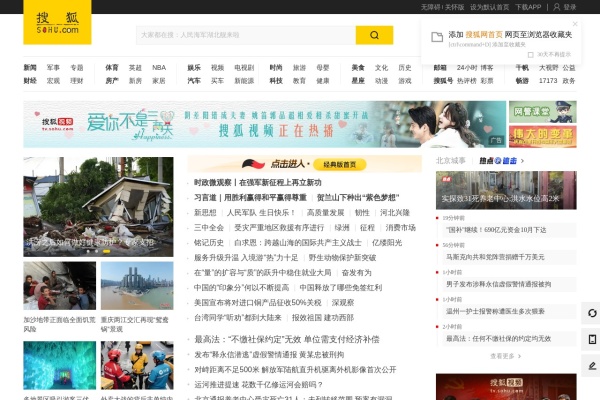
Task: Open 台湾同学"听劝"都到大陆来 headline
Action: point(238,317)
